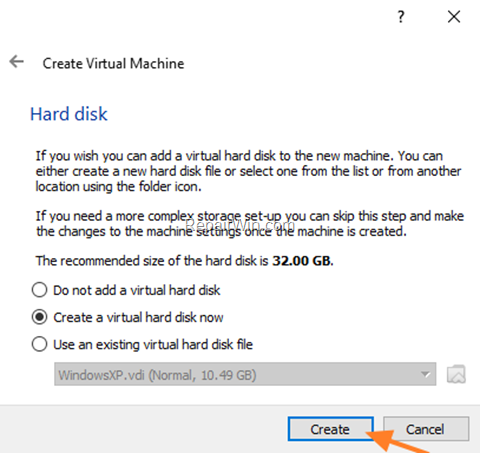Open the WindowsXP.vdi disk combo box
Viewport: 480px width, 453px height.
pos(245,374)
